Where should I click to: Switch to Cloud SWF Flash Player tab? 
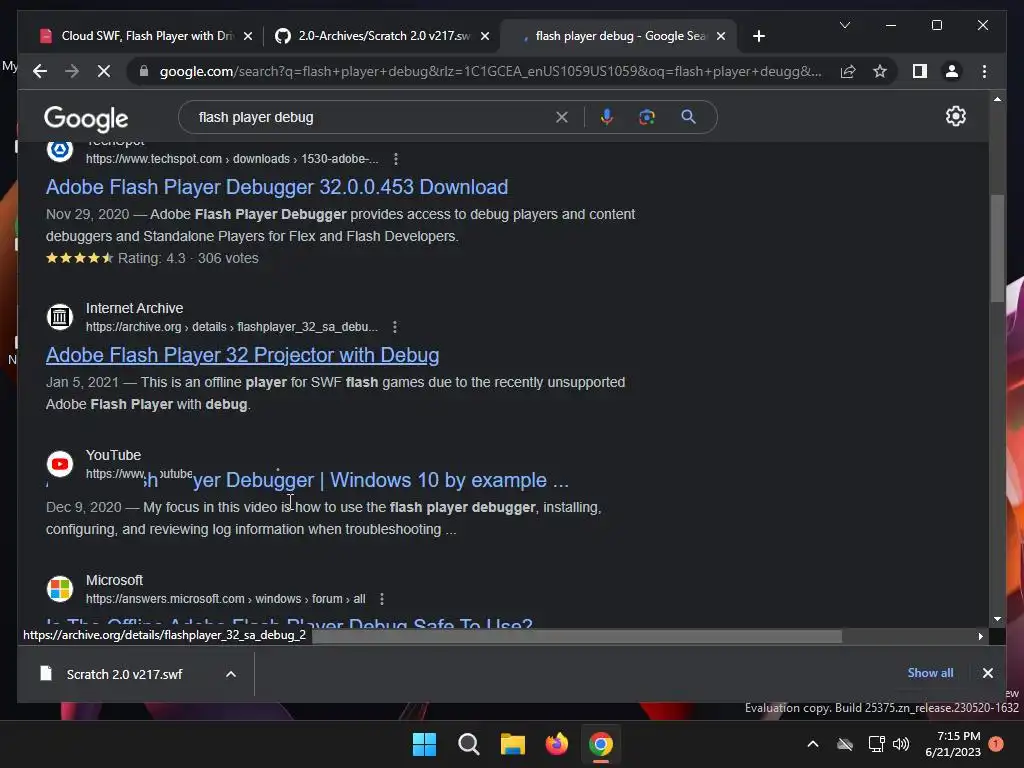pyautogui.click(x=146, y=36)
